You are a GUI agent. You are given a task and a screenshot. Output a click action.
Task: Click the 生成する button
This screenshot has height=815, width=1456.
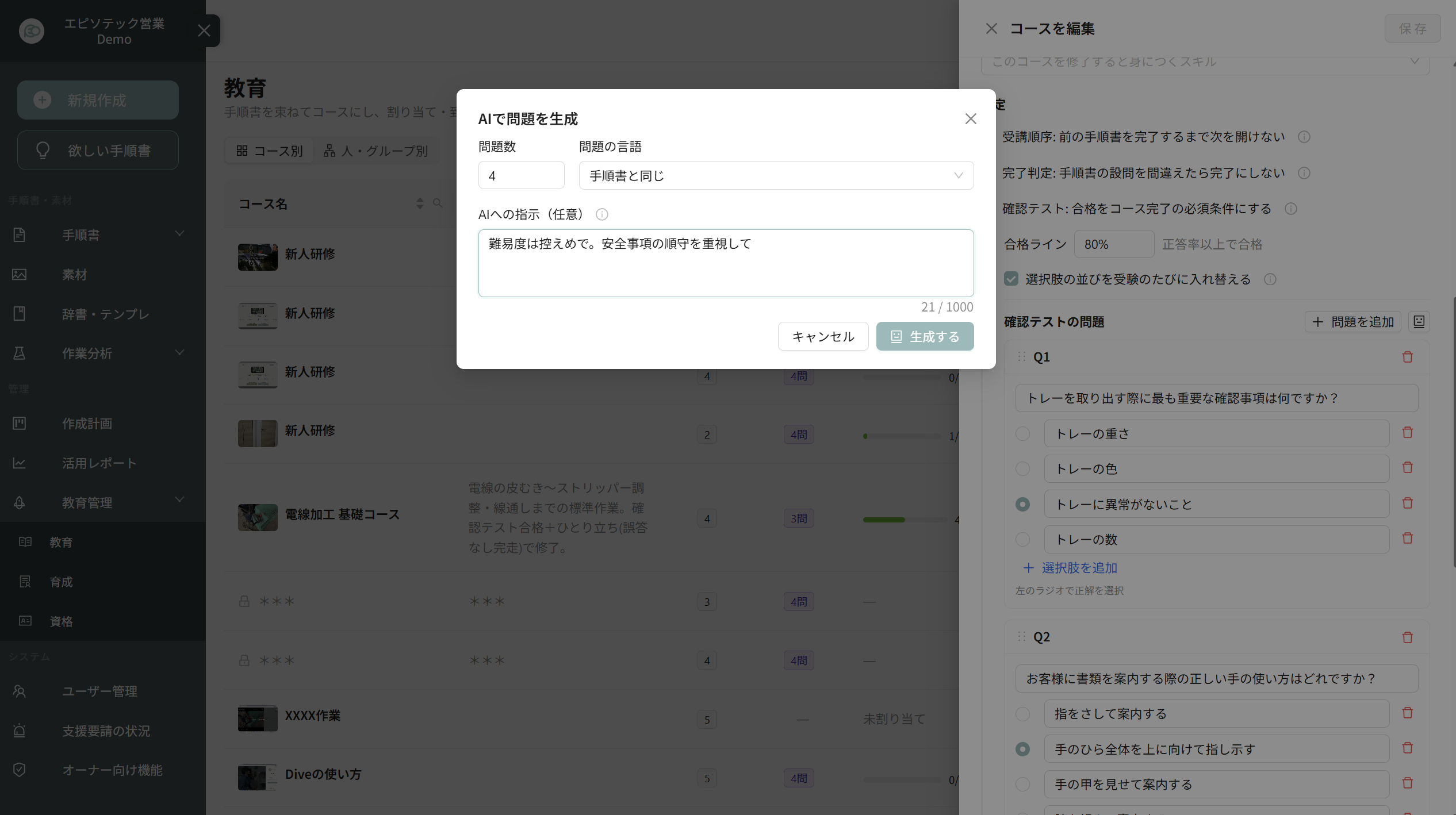925,336
